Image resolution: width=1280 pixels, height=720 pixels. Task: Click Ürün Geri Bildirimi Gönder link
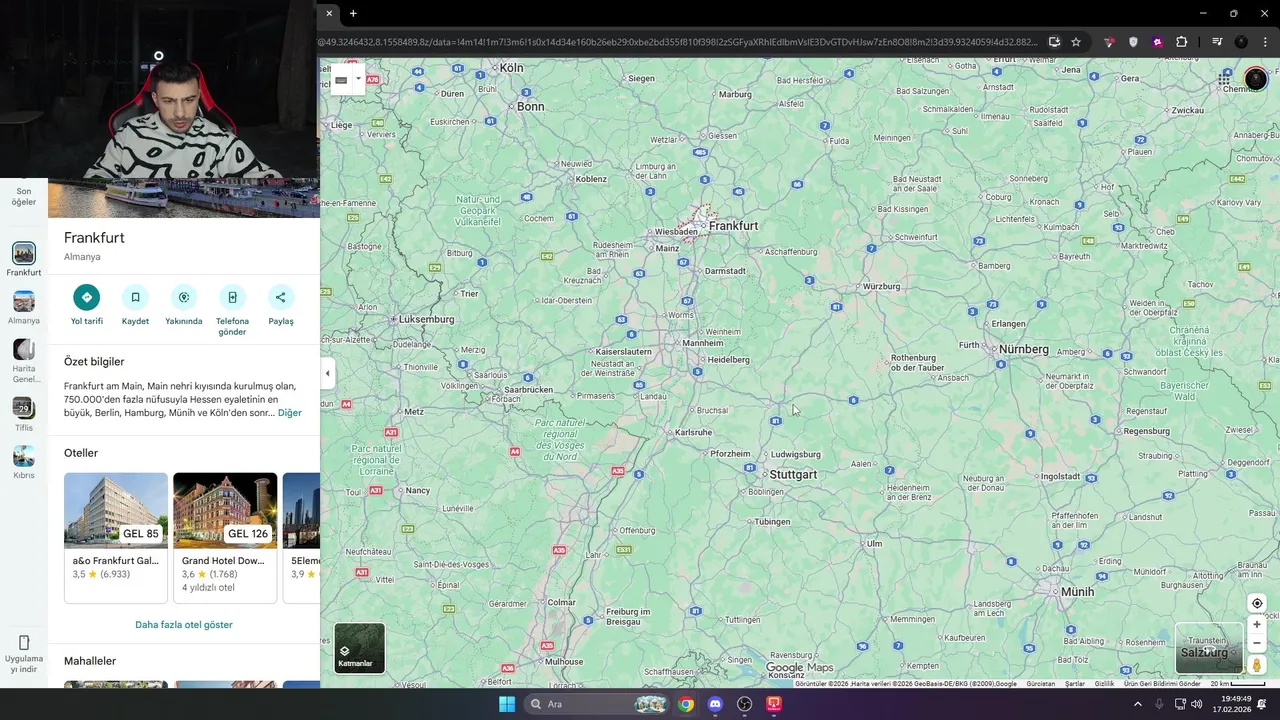(x=1162, y=684)
